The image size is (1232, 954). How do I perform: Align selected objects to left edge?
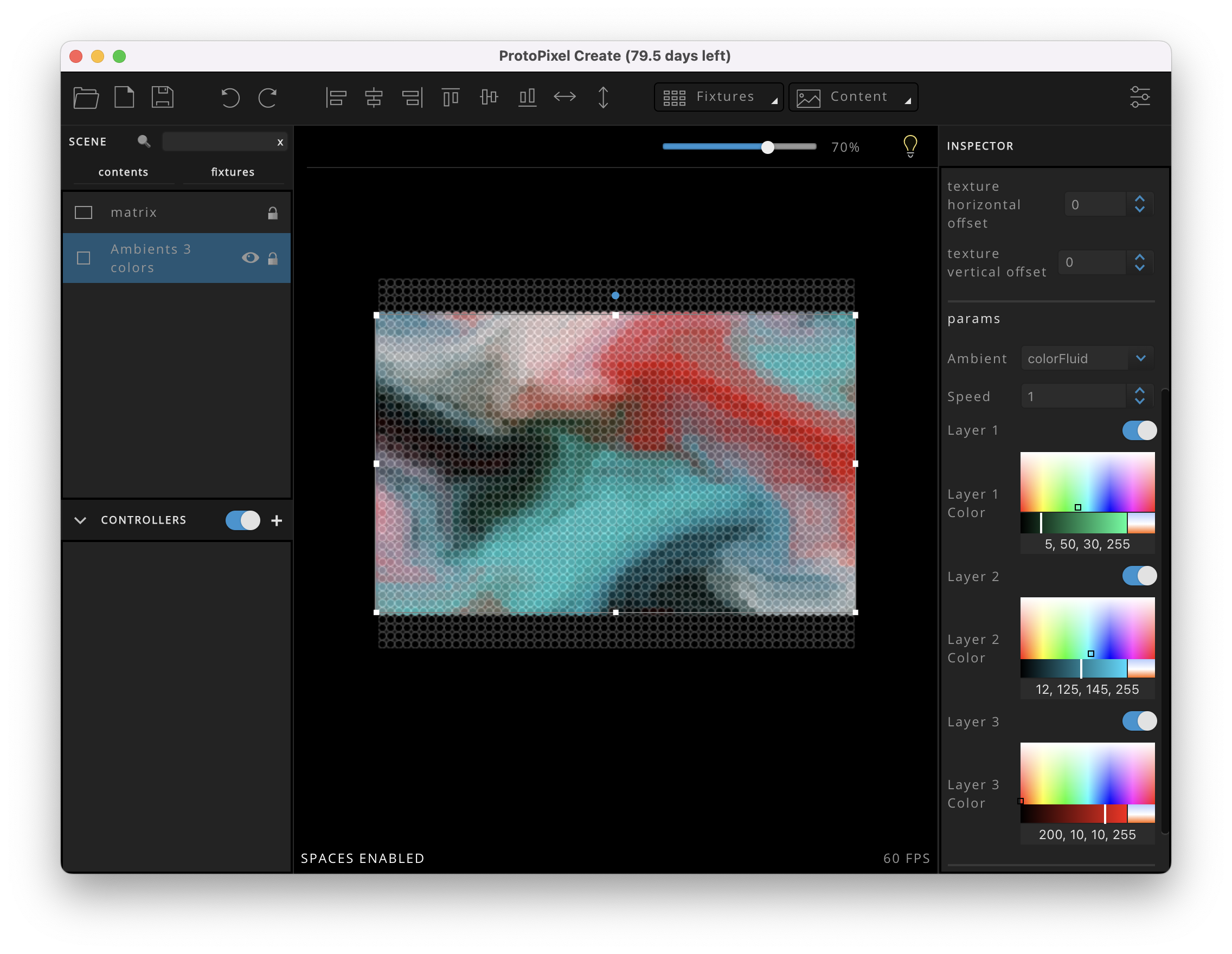pos(336,98)
